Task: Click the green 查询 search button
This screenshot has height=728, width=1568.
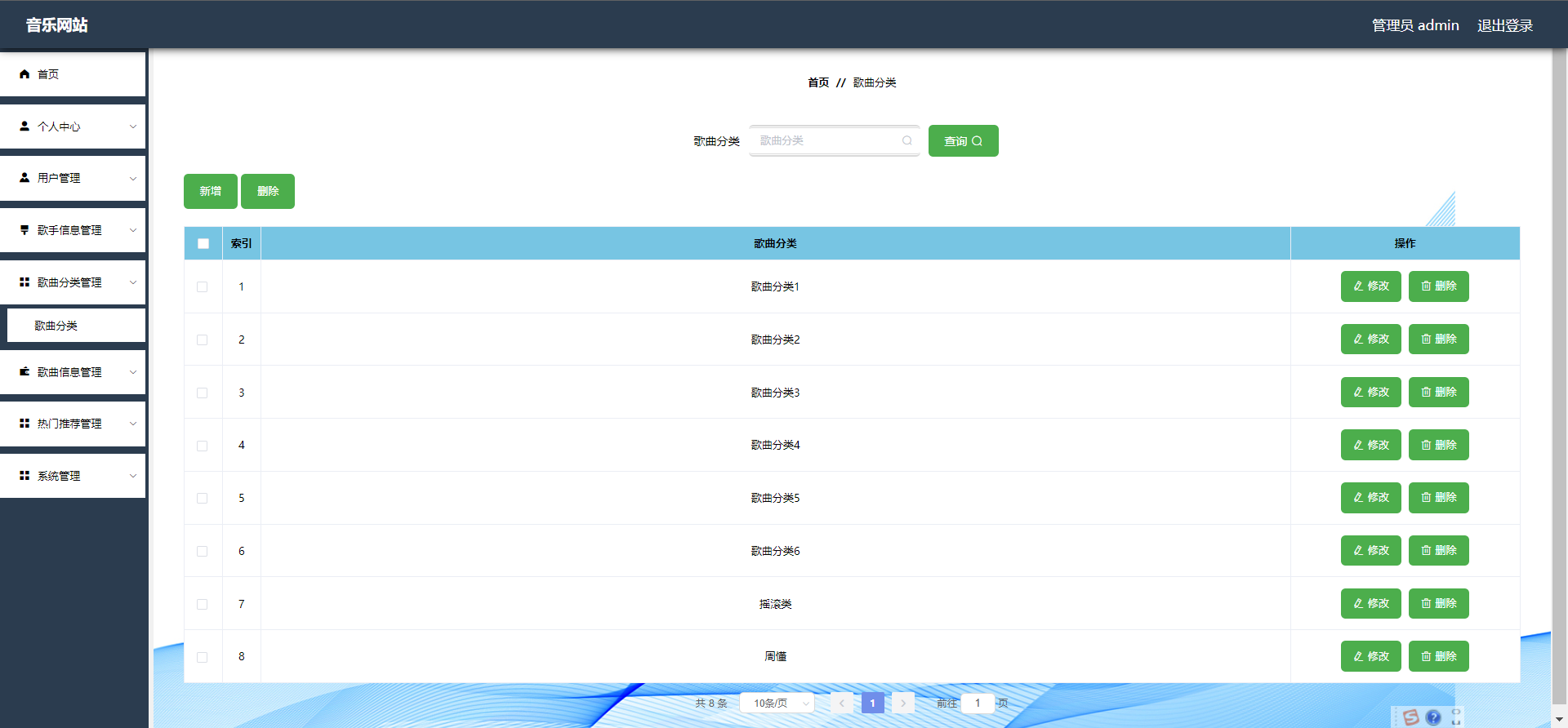Action: (964, 140)
